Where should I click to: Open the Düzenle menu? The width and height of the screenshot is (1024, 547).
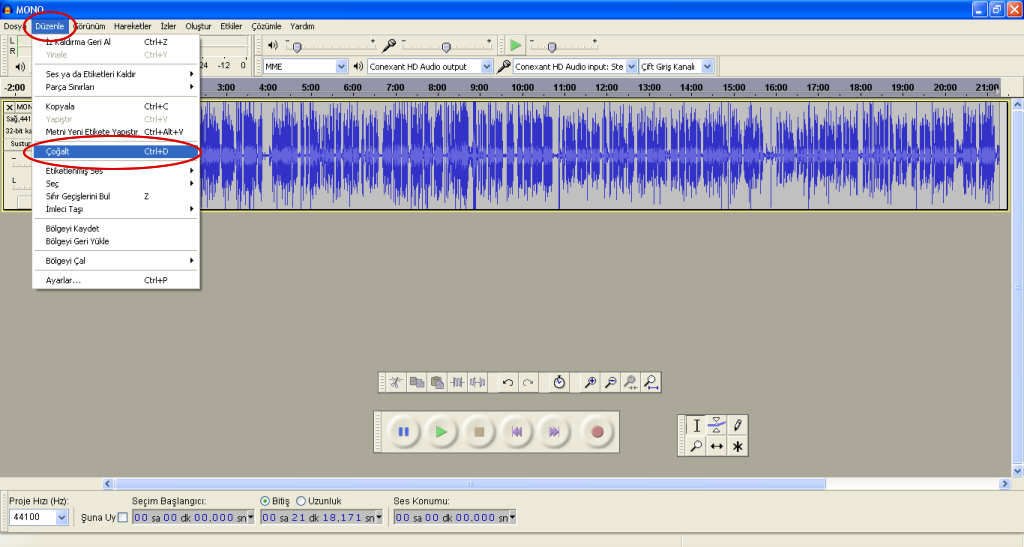50,26
